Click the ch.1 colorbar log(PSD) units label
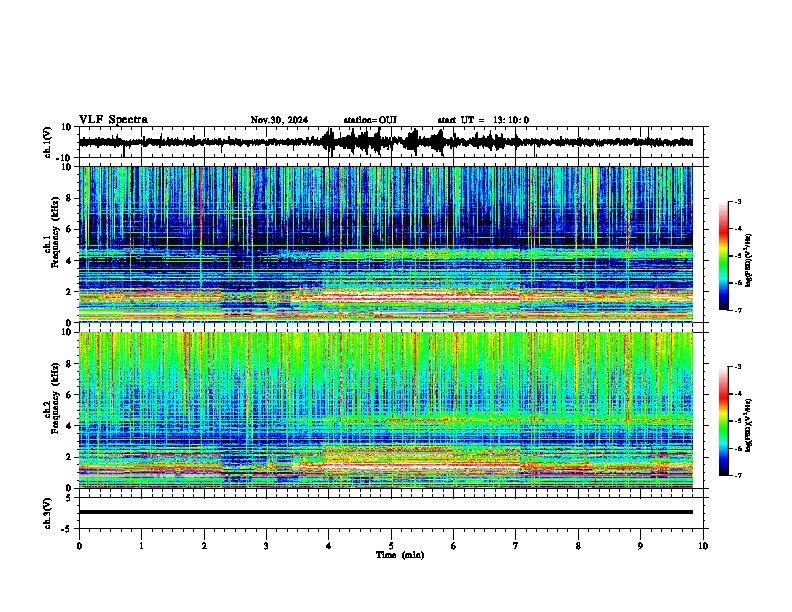This screenshot has width=792, height=612. tap(749, 261)
